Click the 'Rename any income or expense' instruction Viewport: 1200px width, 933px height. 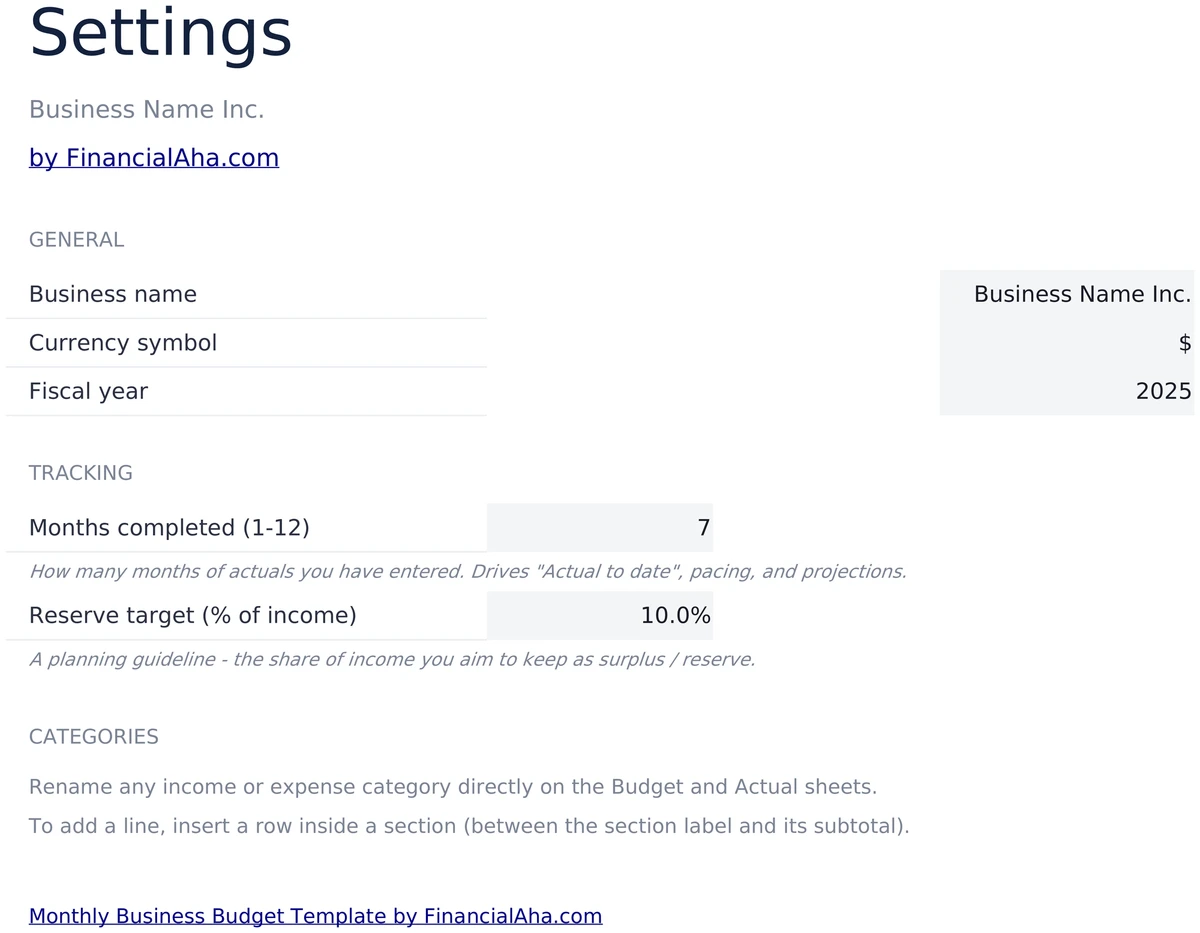point(453,787)
